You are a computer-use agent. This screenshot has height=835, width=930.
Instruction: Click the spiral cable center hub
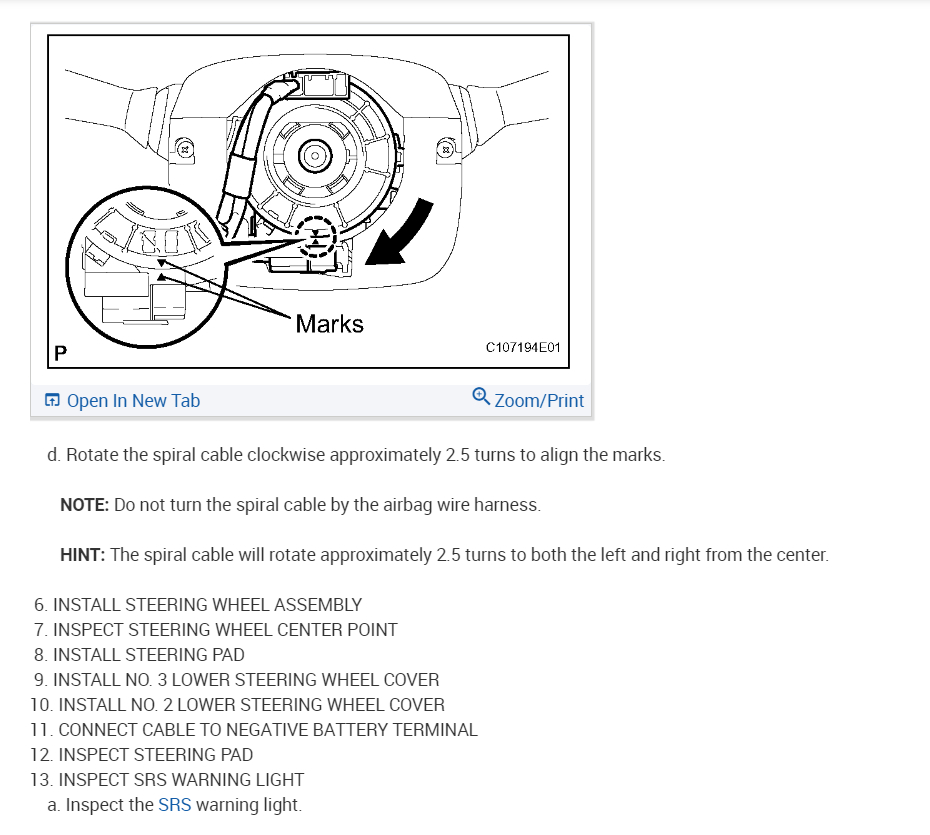[x=315, y=157]
